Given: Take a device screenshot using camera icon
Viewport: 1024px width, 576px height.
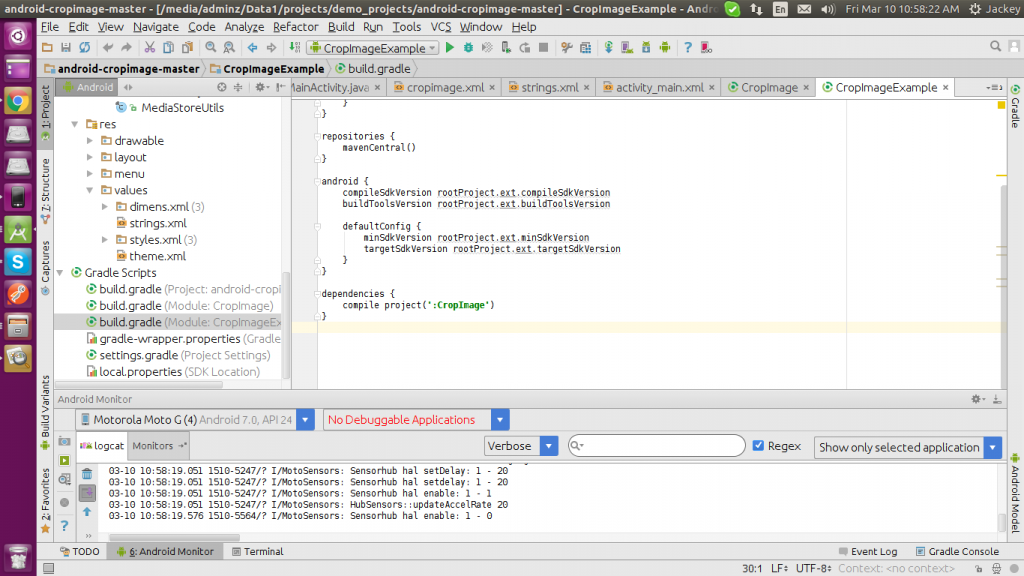Looking at the screenshot, I should coord(64,442).
